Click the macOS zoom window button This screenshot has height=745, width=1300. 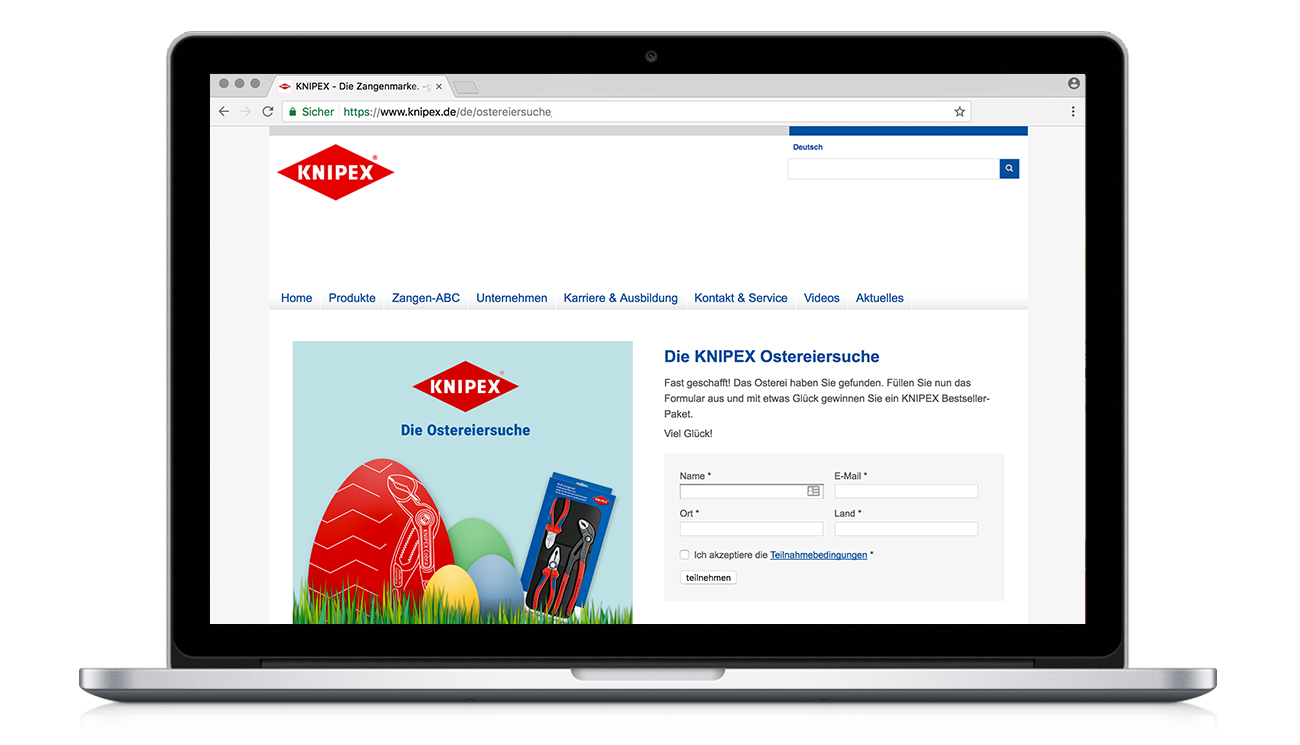point(255,84)
